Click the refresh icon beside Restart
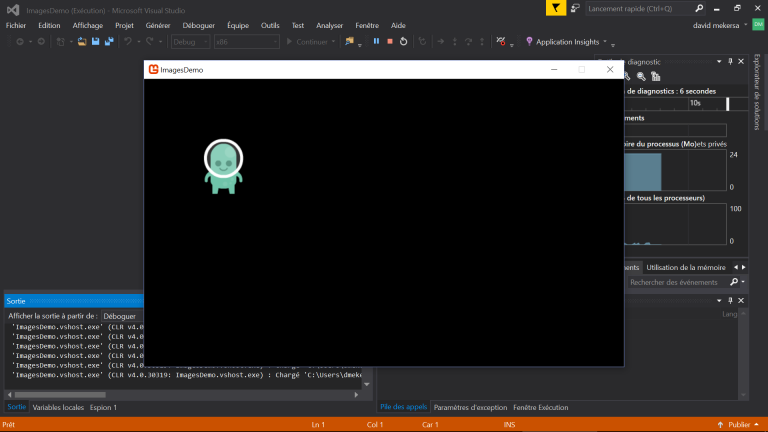 coord(422,42)
